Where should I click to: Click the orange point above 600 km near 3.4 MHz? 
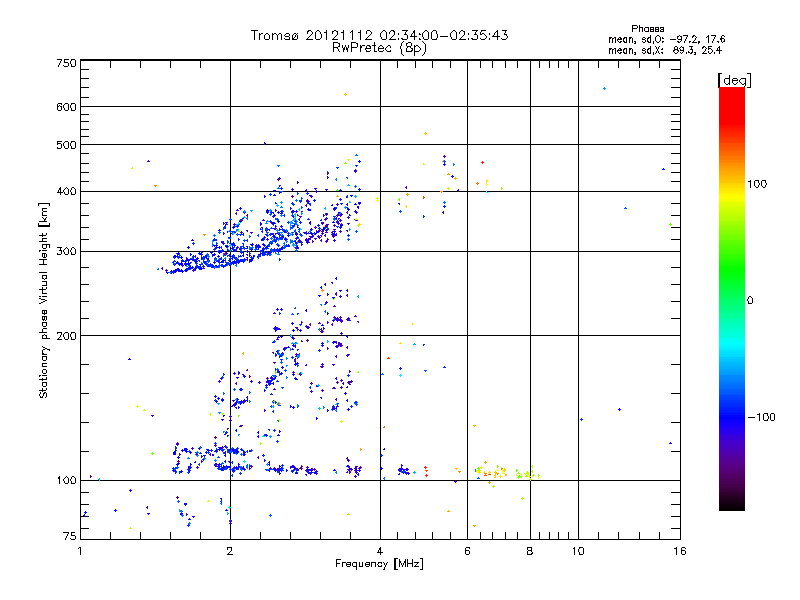click(345, 94)
